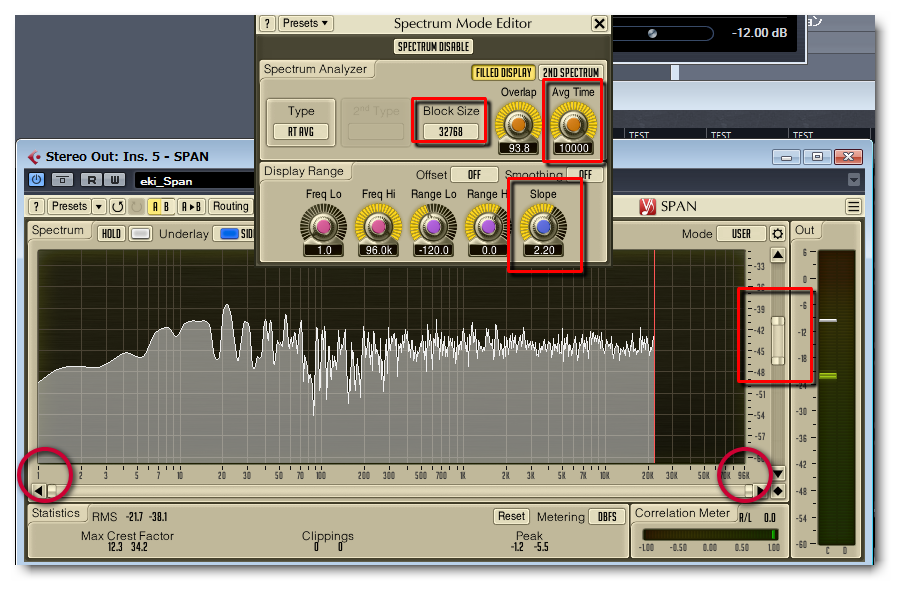This screenshot has height=592, width=902.
Task: Click the undo arrow in the SPAN toolbar
Action: [118, 207]
